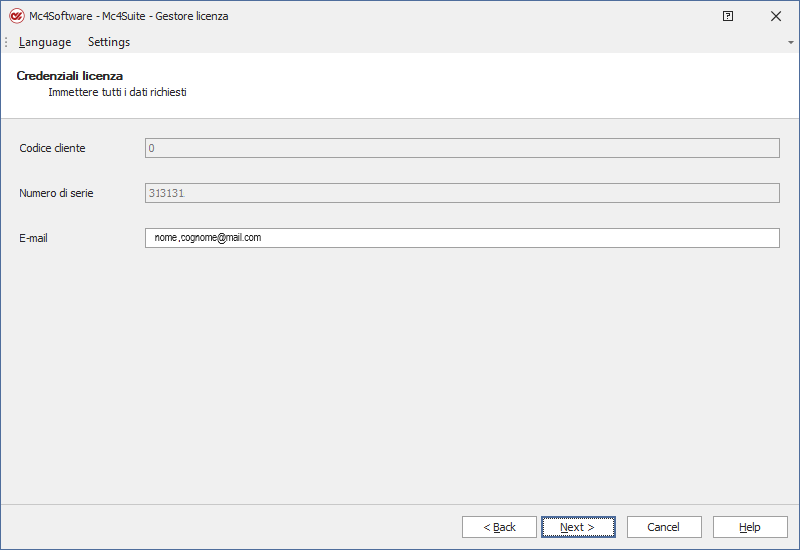This screenshot has height=550, width=800.
Task: Click the Mc4Software logo icon in title bar
Action: (x=16, y=16)
